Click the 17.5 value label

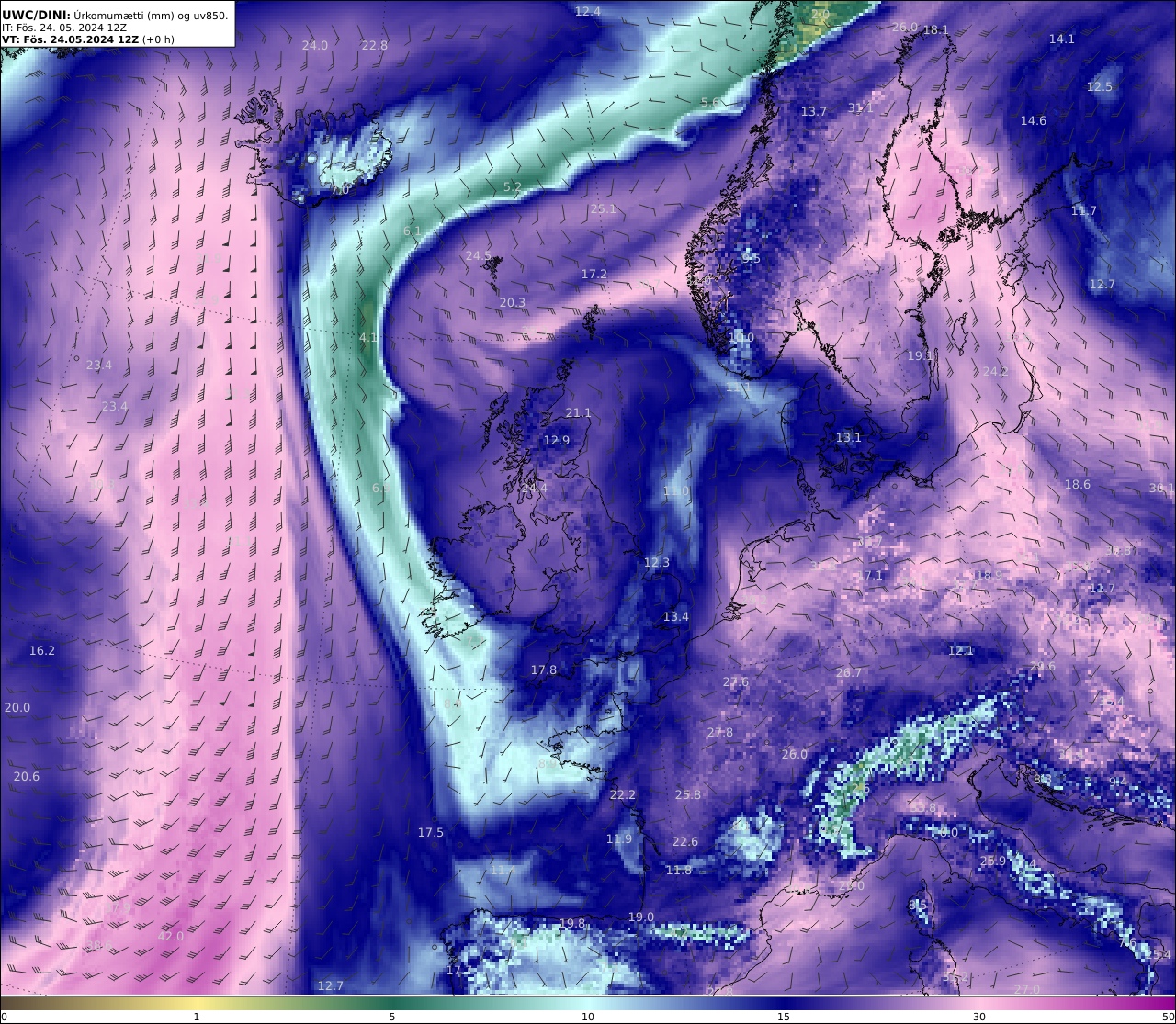431,832
